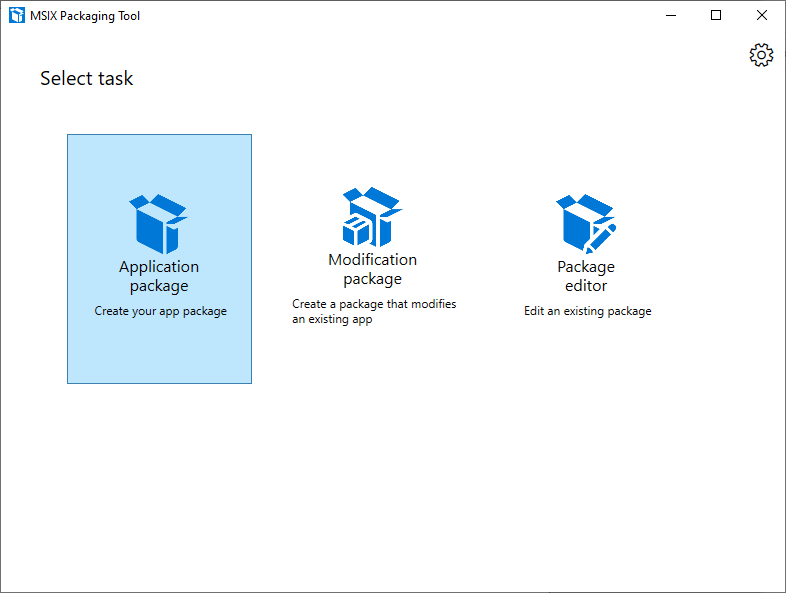Open the settings gear icon
Image resolution: width=786 pixels, height=595 pixels.
coord(761,55)
